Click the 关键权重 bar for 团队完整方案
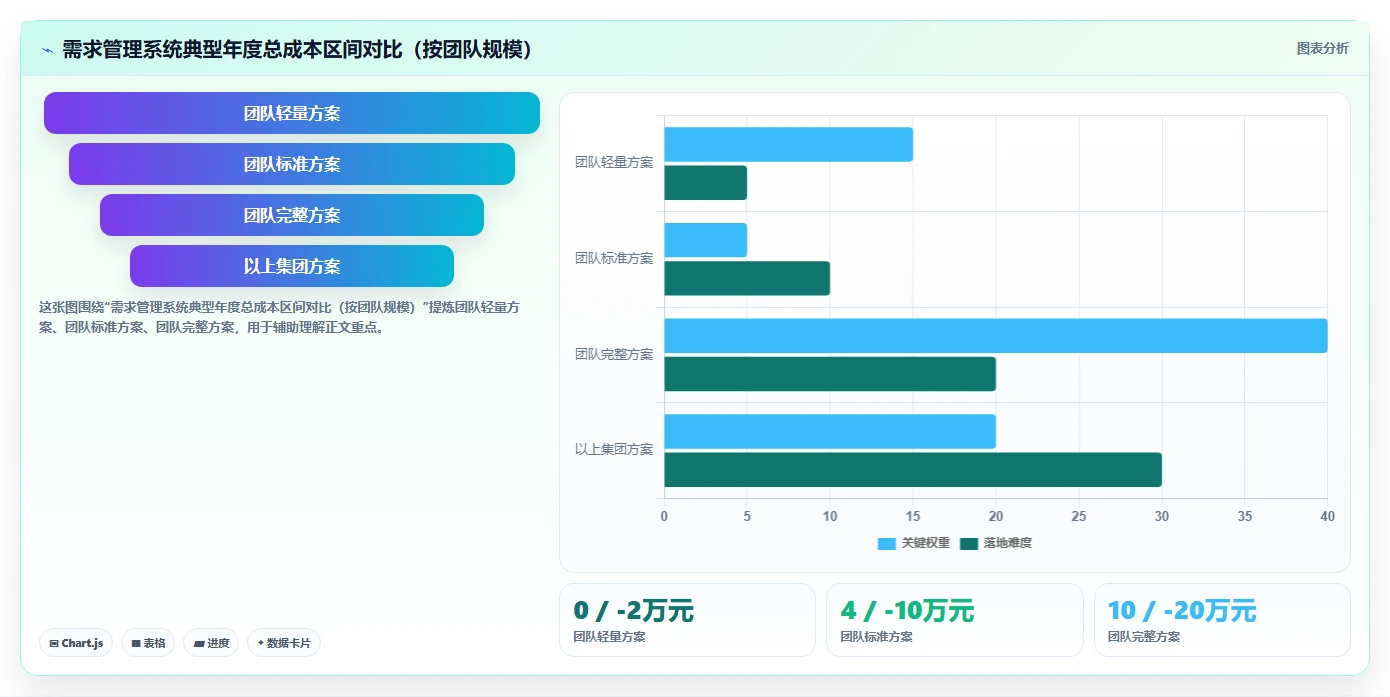This screenshot has height=697, width=1390. click(x=995, y=336)
